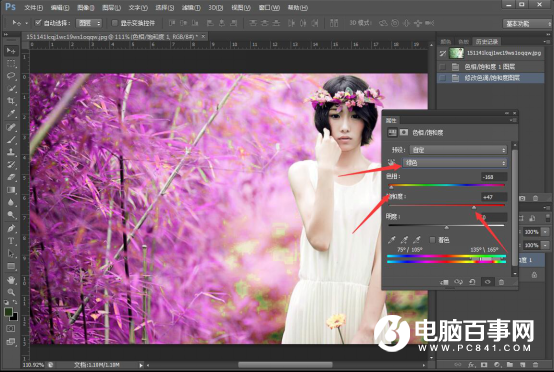Screen dimensions: 554x372
Task: Toggle Quick Mask mode icon
Action: (11, 329)
